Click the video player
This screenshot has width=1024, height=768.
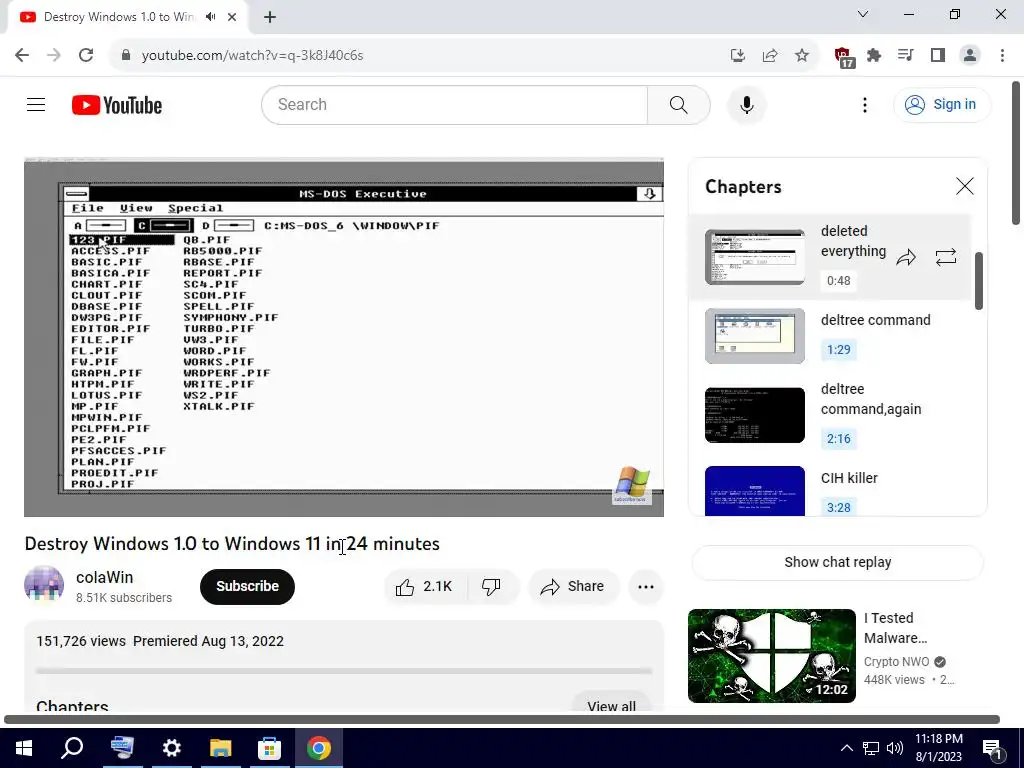click(344, 337)
